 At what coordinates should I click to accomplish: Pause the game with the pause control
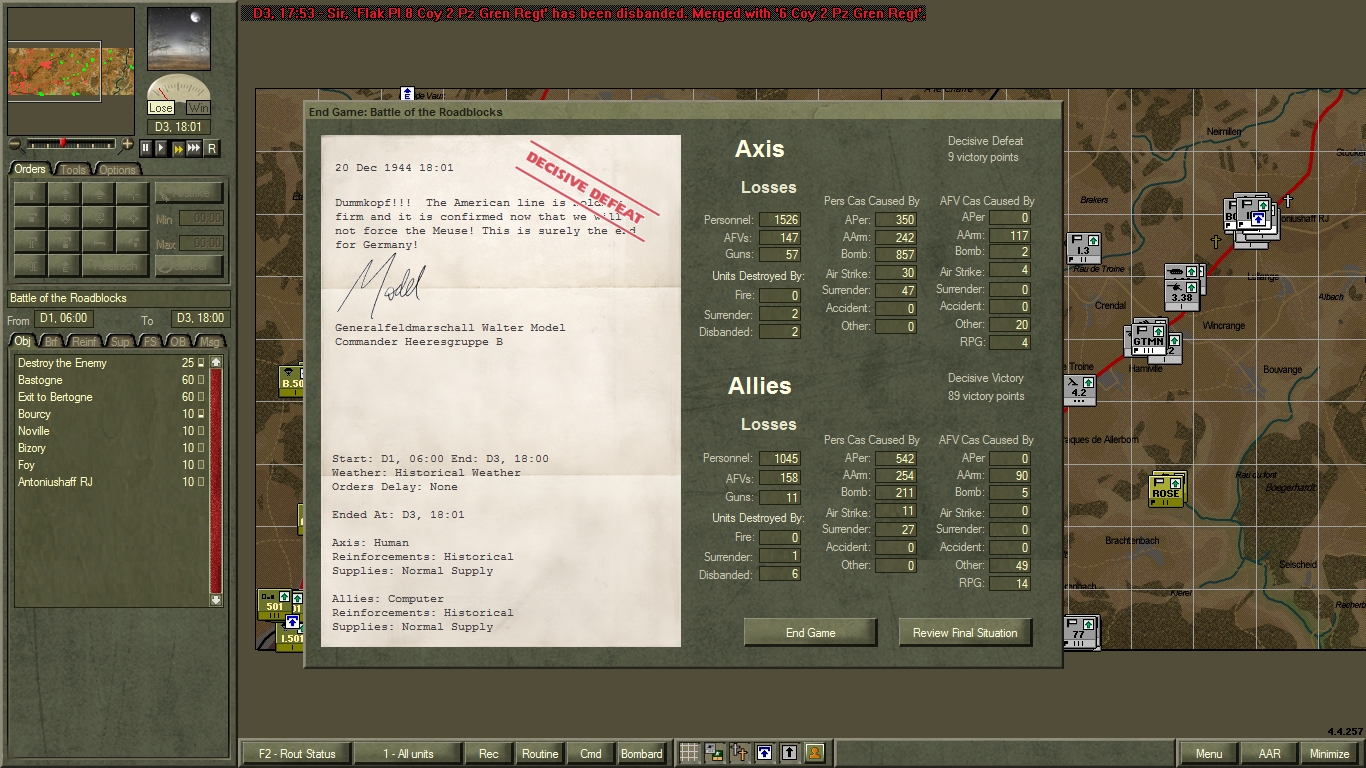pos(146,148)
